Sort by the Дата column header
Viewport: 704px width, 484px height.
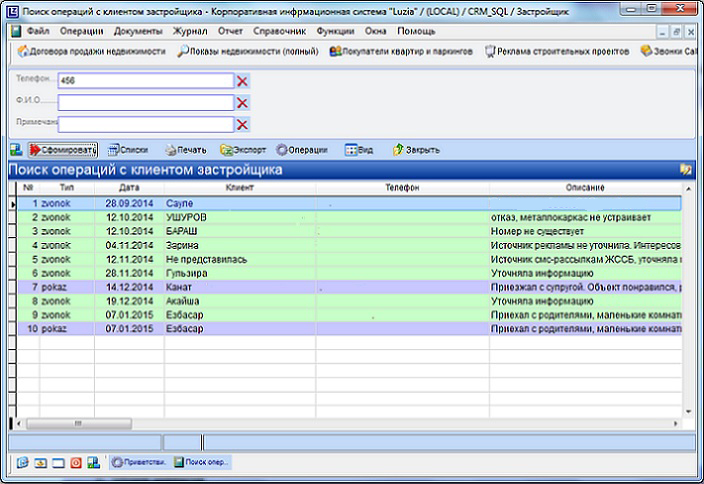click(129, 188)
